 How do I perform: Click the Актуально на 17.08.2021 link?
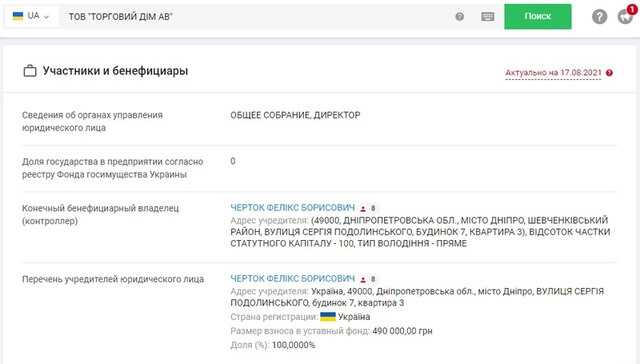[x=553, y=73]
